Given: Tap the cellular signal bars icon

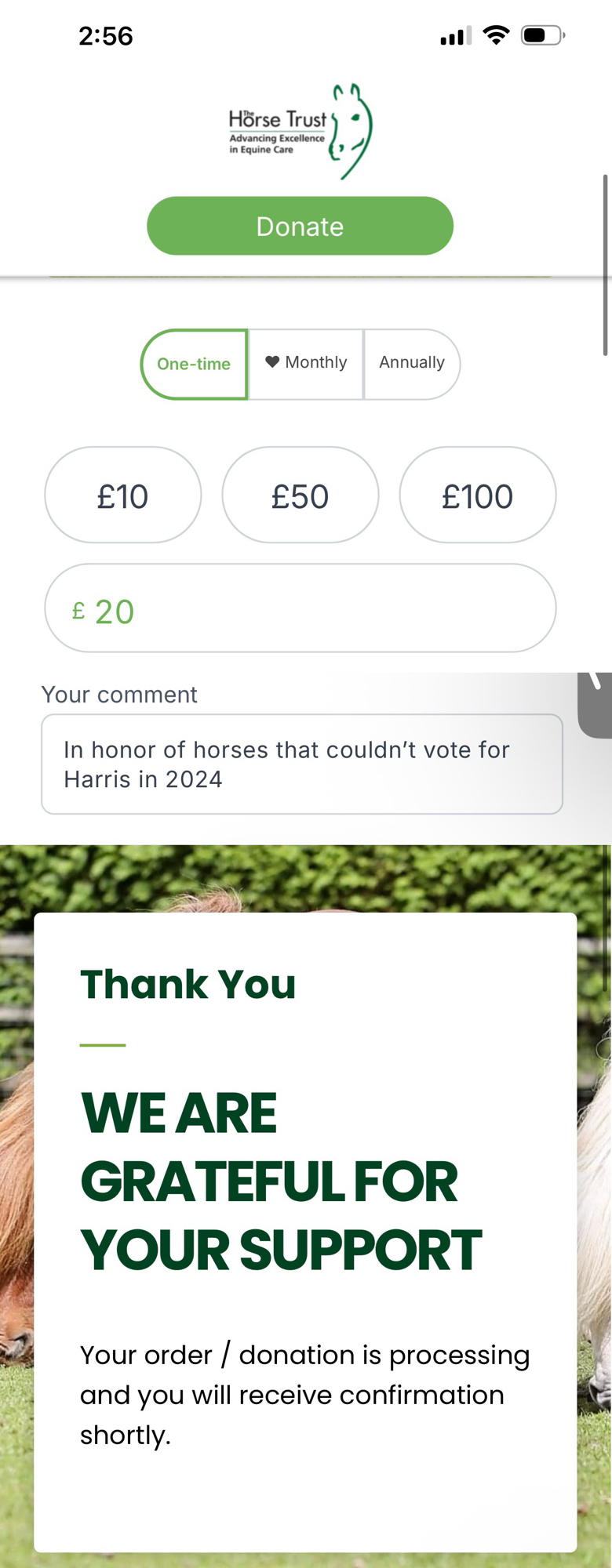Looking at the screenshot, I should point(455,36).
